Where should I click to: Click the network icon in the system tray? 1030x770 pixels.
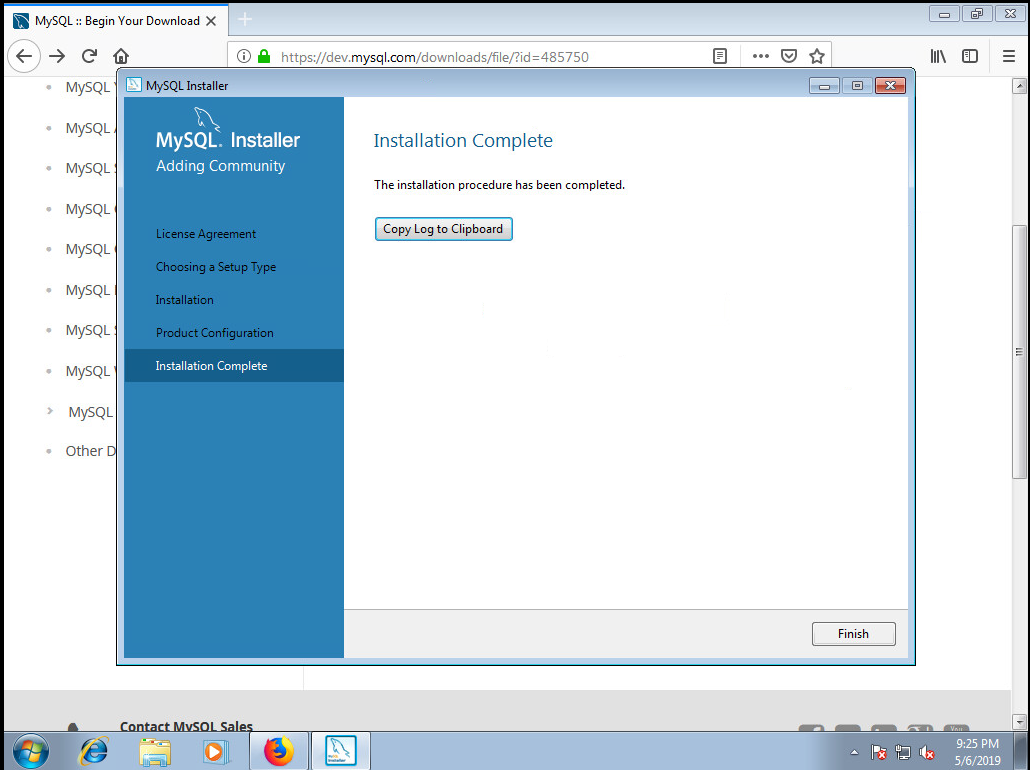[x=903, y=752]
